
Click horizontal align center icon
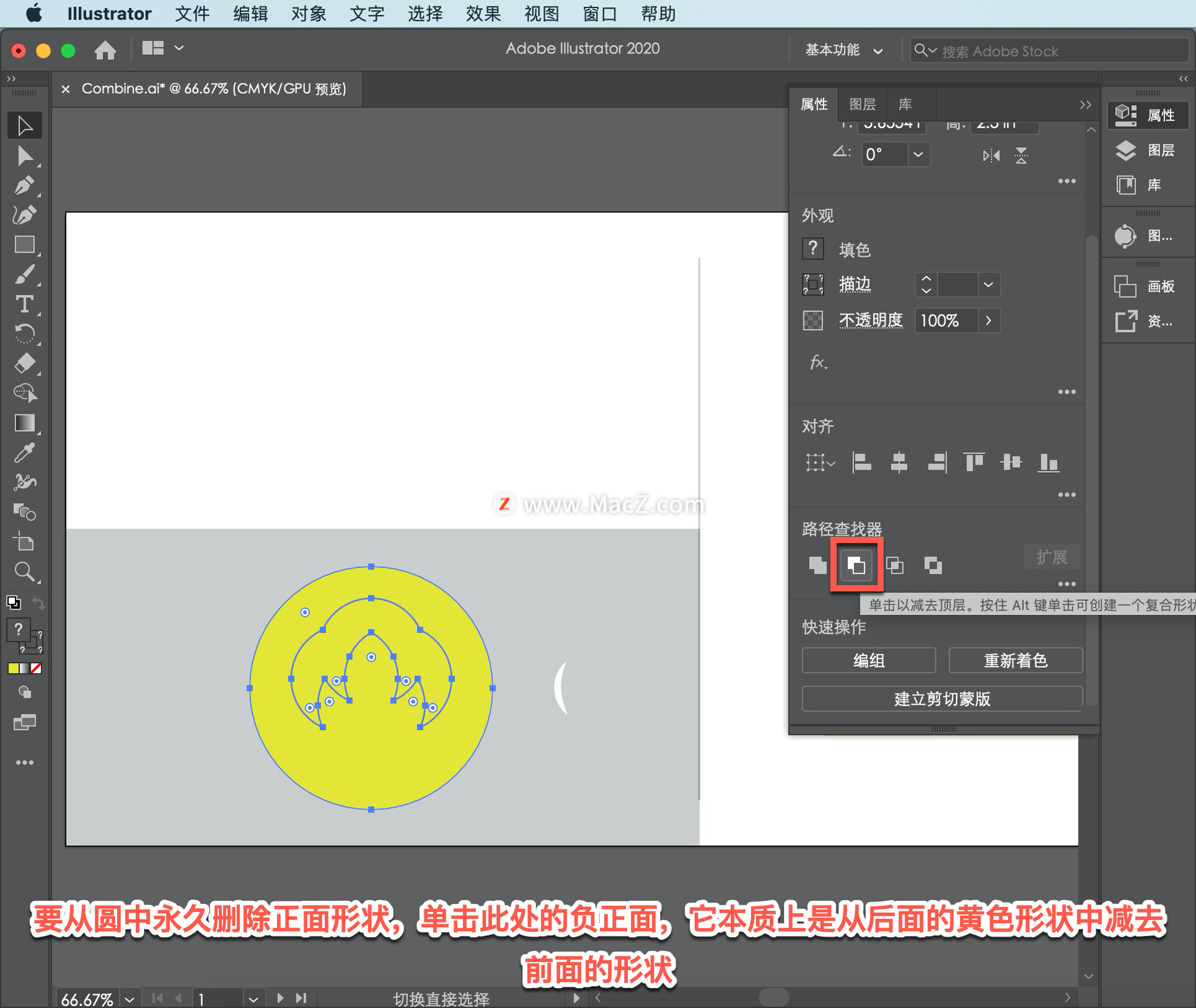pos(899,462)
